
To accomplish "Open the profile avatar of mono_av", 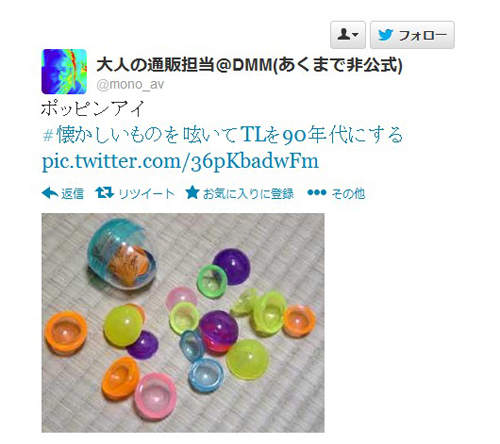I will (x=64, y=71).
